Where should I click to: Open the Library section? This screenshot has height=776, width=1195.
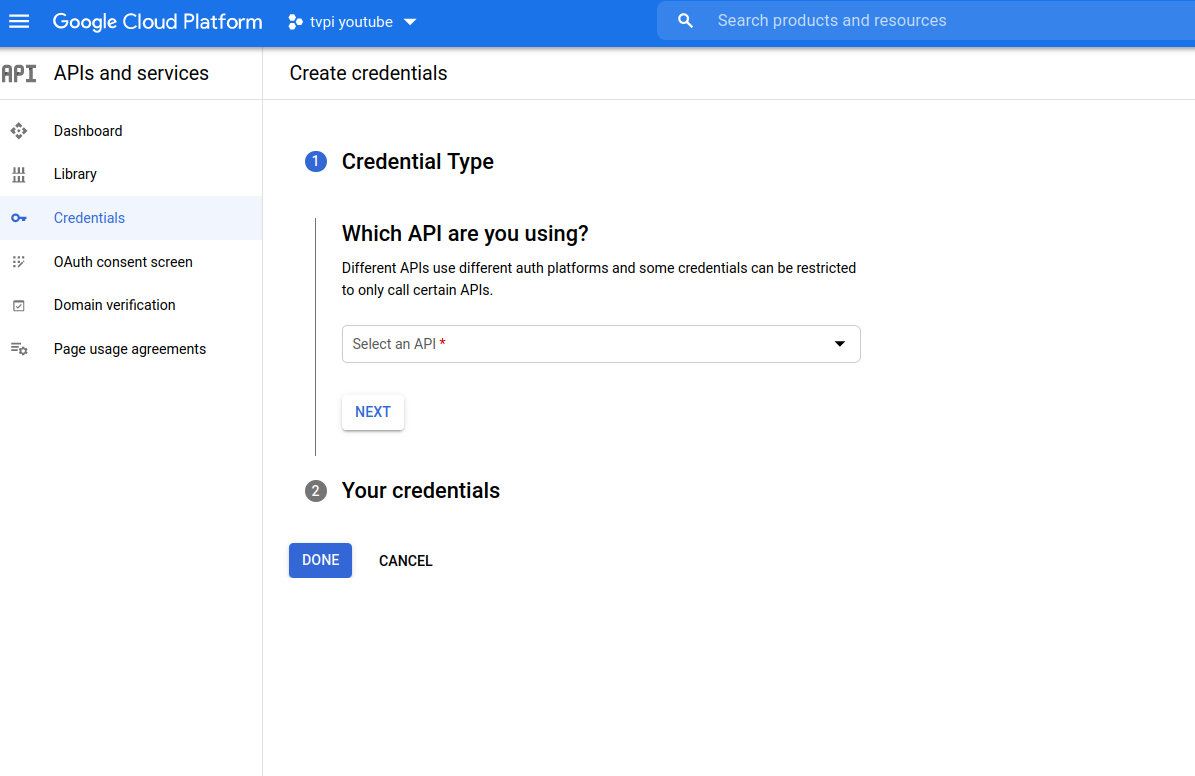[x=75, y=174]
